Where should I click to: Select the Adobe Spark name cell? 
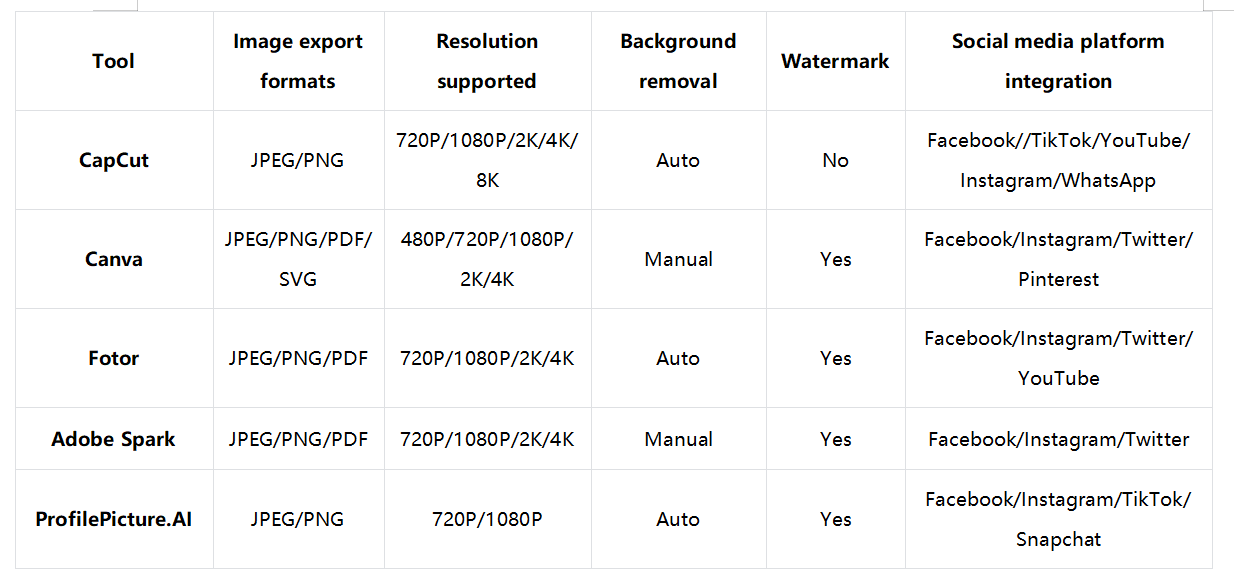113,439
